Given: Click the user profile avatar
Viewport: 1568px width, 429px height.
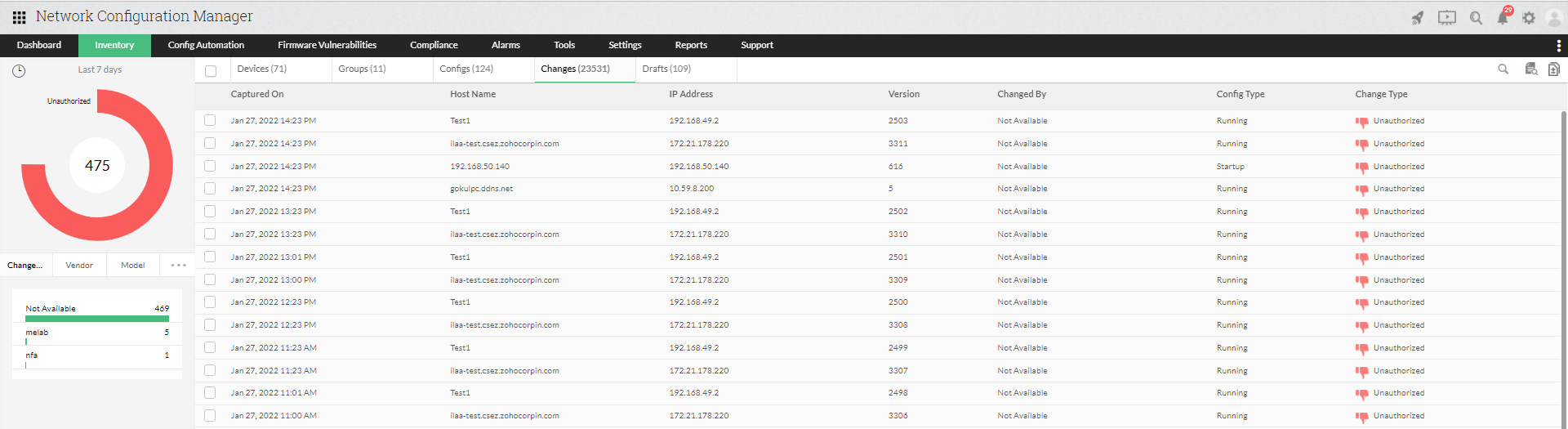Looking at the screenshot, I should pyautogui.click(x=1554, y=18).
